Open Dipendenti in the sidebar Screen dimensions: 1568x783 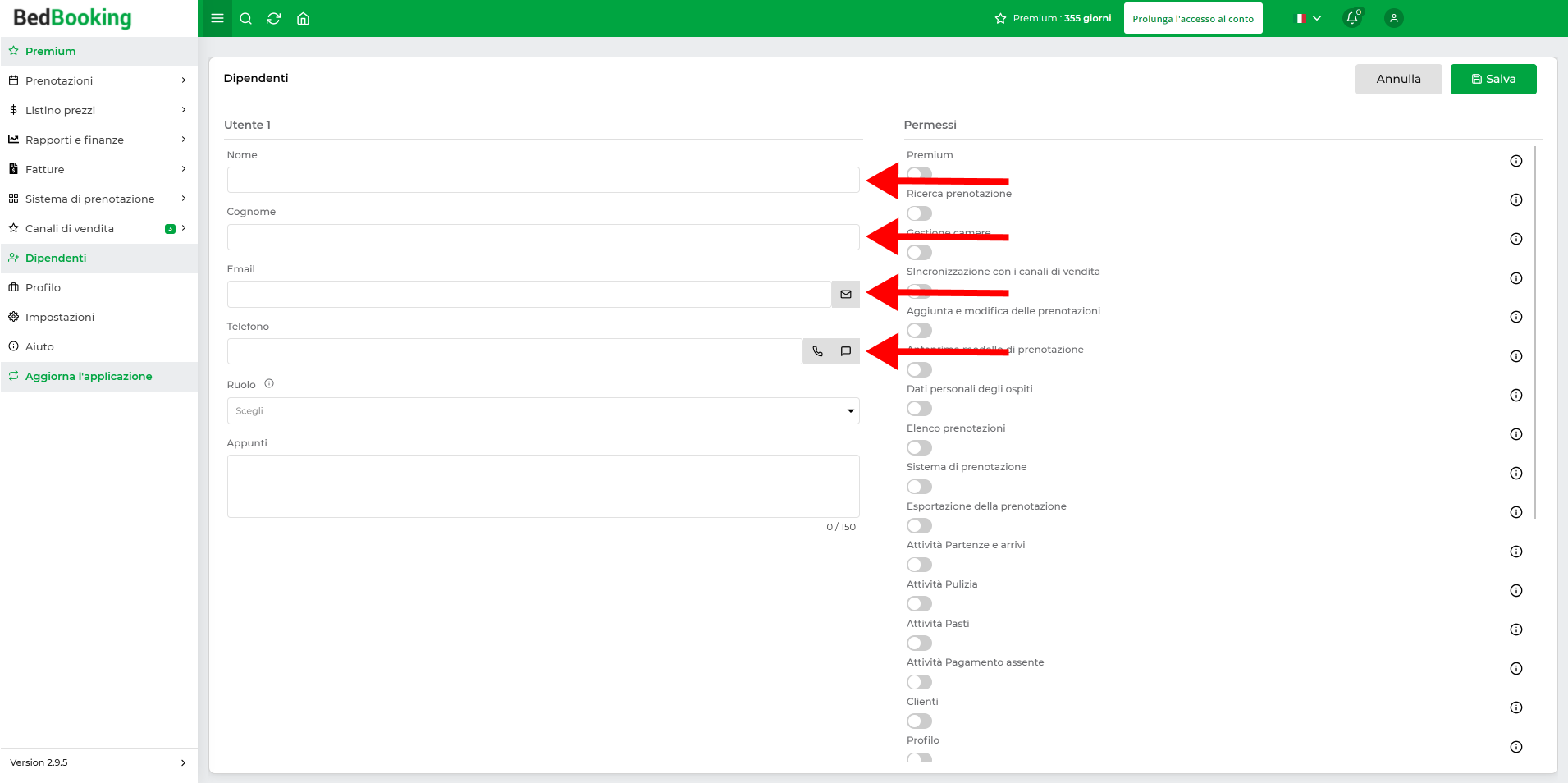pyautogui.click(x=99, y=258)
